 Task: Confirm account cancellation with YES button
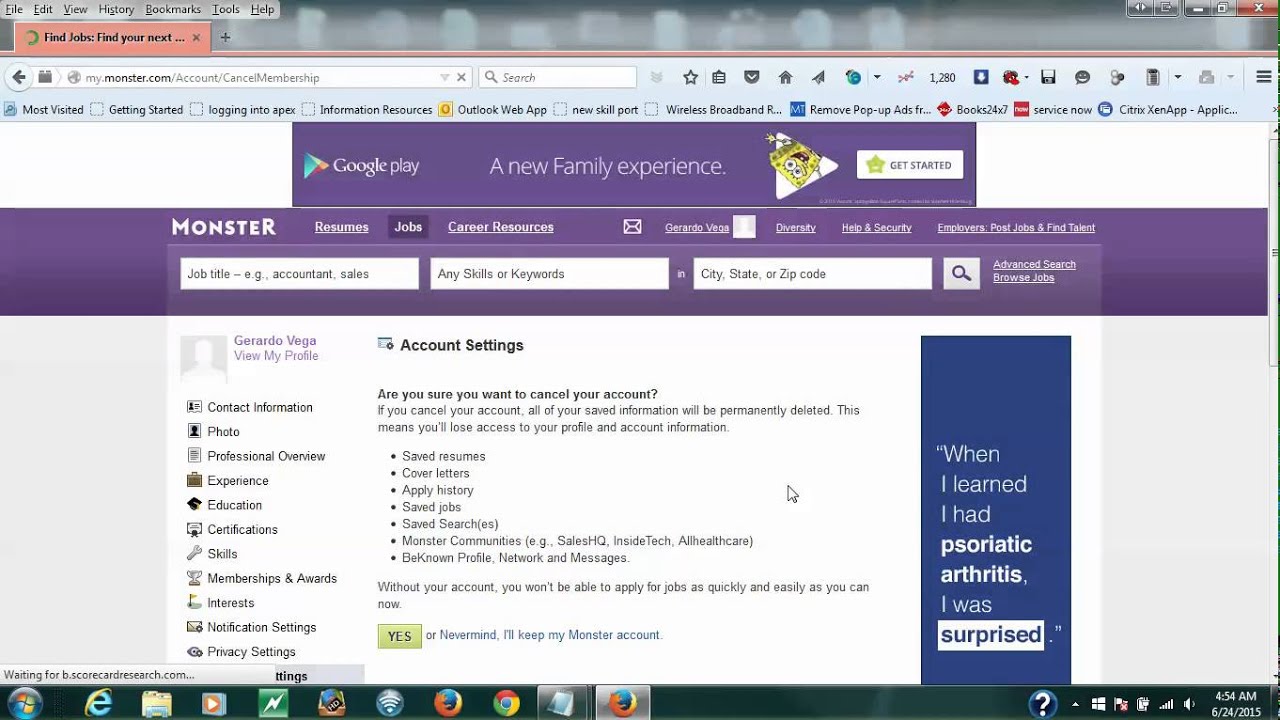[399, 636]
